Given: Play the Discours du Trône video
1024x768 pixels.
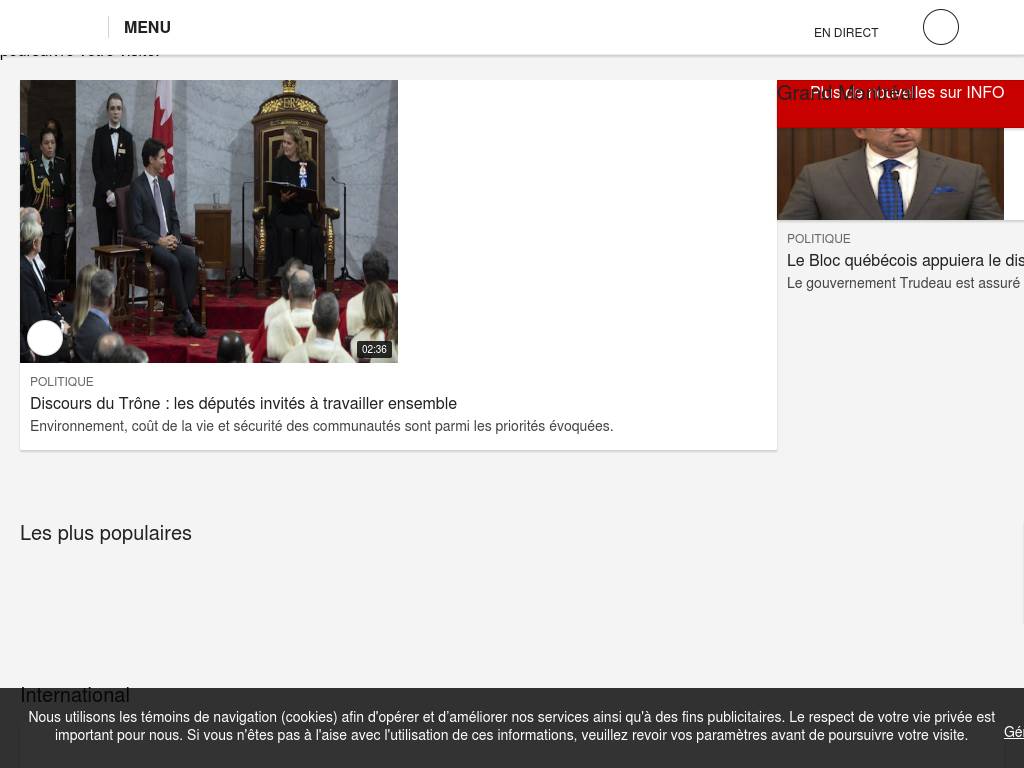Looking at the screenshot, I should (x=45, y=338).
